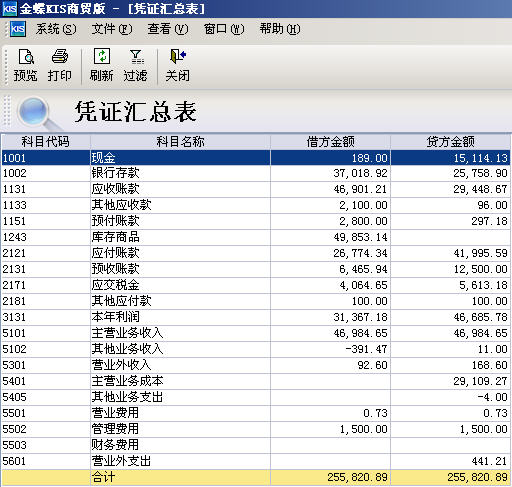The image size is (512, 487).
Task: Click the 借方金额 column header
Action: click(330, 142)
